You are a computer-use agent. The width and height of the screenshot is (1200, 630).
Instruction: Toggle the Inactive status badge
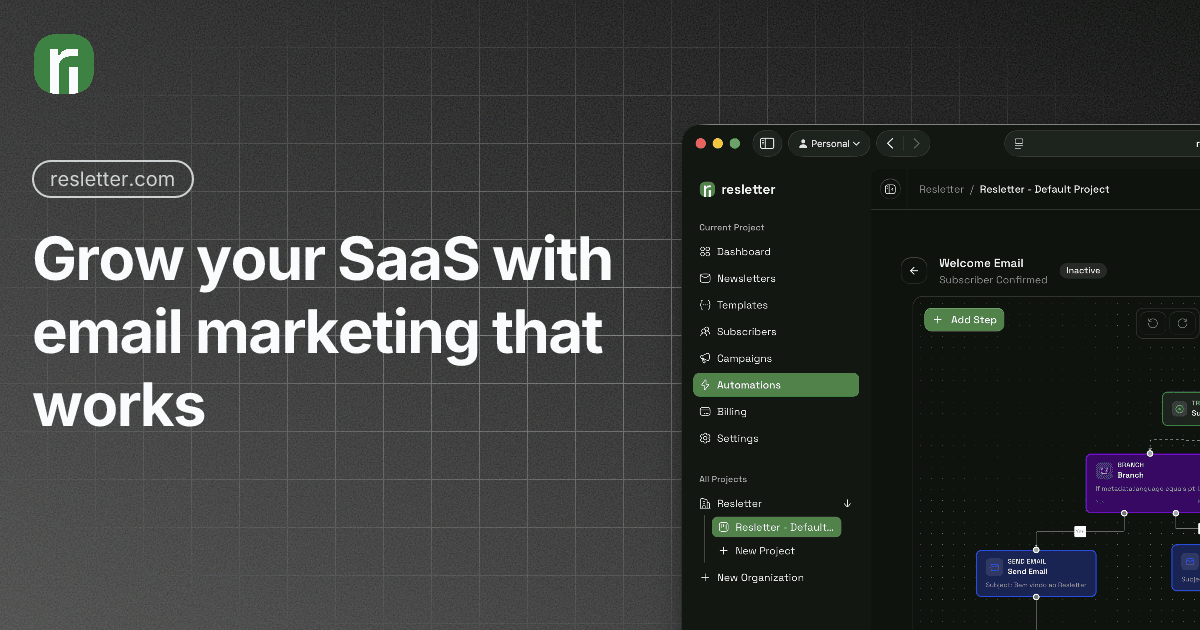pos(1083,271)
